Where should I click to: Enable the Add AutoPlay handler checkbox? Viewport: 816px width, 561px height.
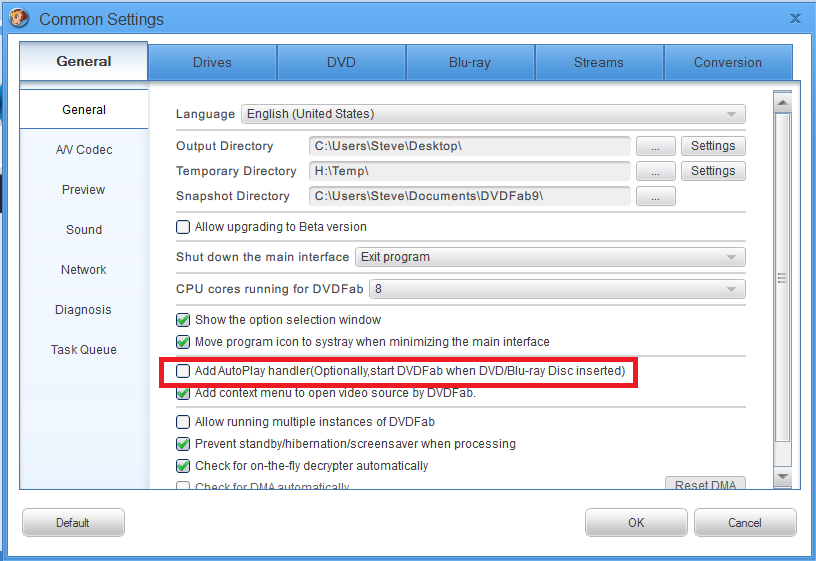tap(183, 371)
